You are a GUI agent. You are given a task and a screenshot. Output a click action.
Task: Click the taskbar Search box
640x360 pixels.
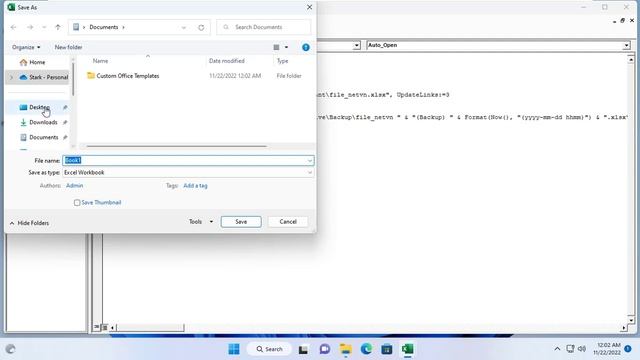[x=269, y=349]
